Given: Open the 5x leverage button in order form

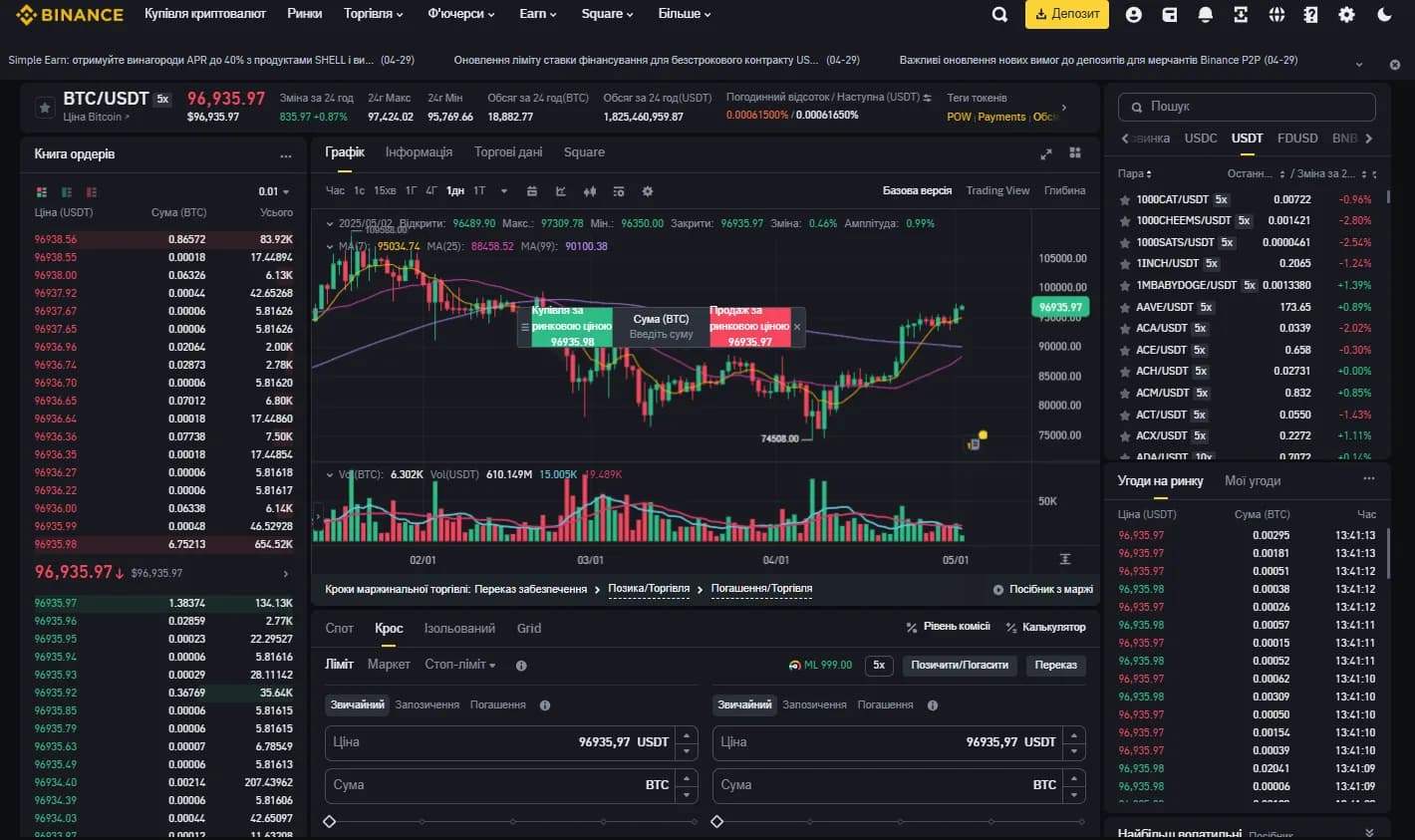Looking at the screenshot, I should [x=879, y=665].
